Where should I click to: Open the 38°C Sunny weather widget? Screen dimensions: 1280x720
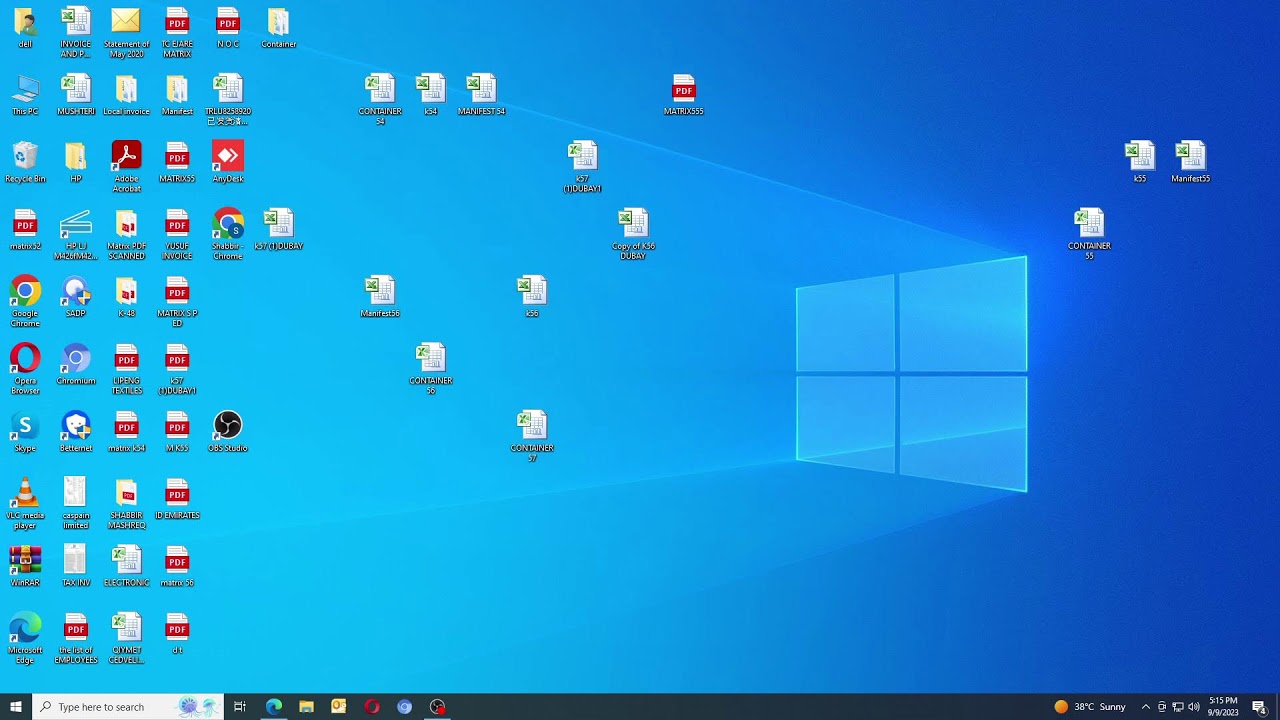[x=1090, y=707]
